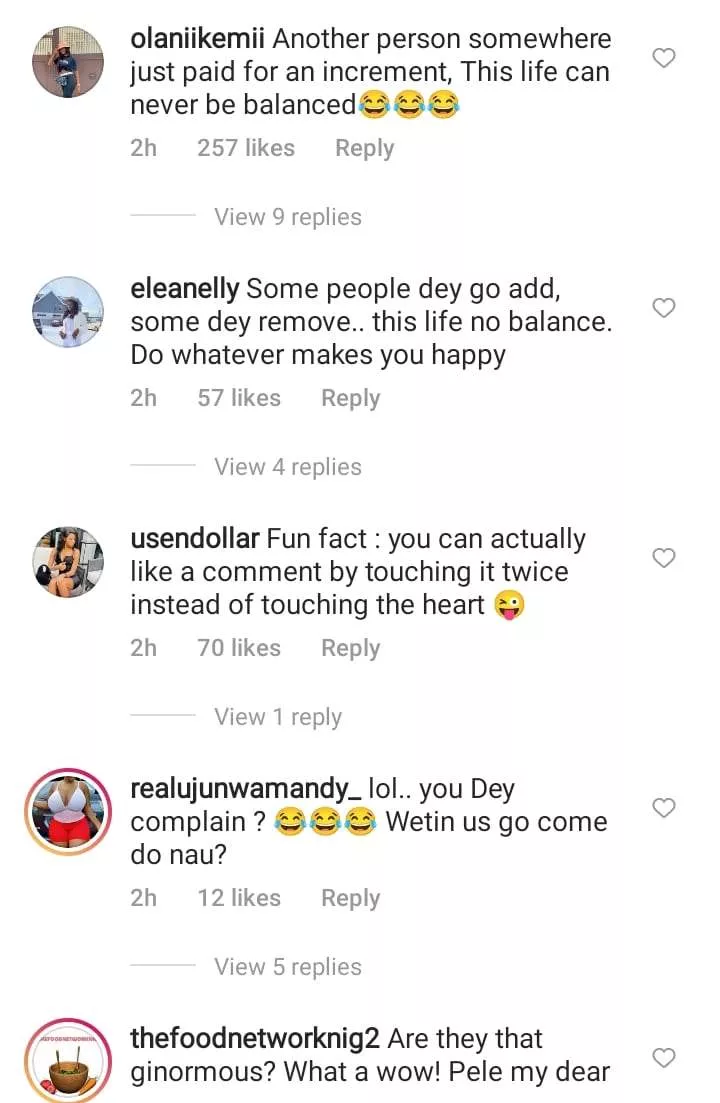Reply to olaniikemii's comment
This screenshot has height=1103, width=720.
coord(364,148)
